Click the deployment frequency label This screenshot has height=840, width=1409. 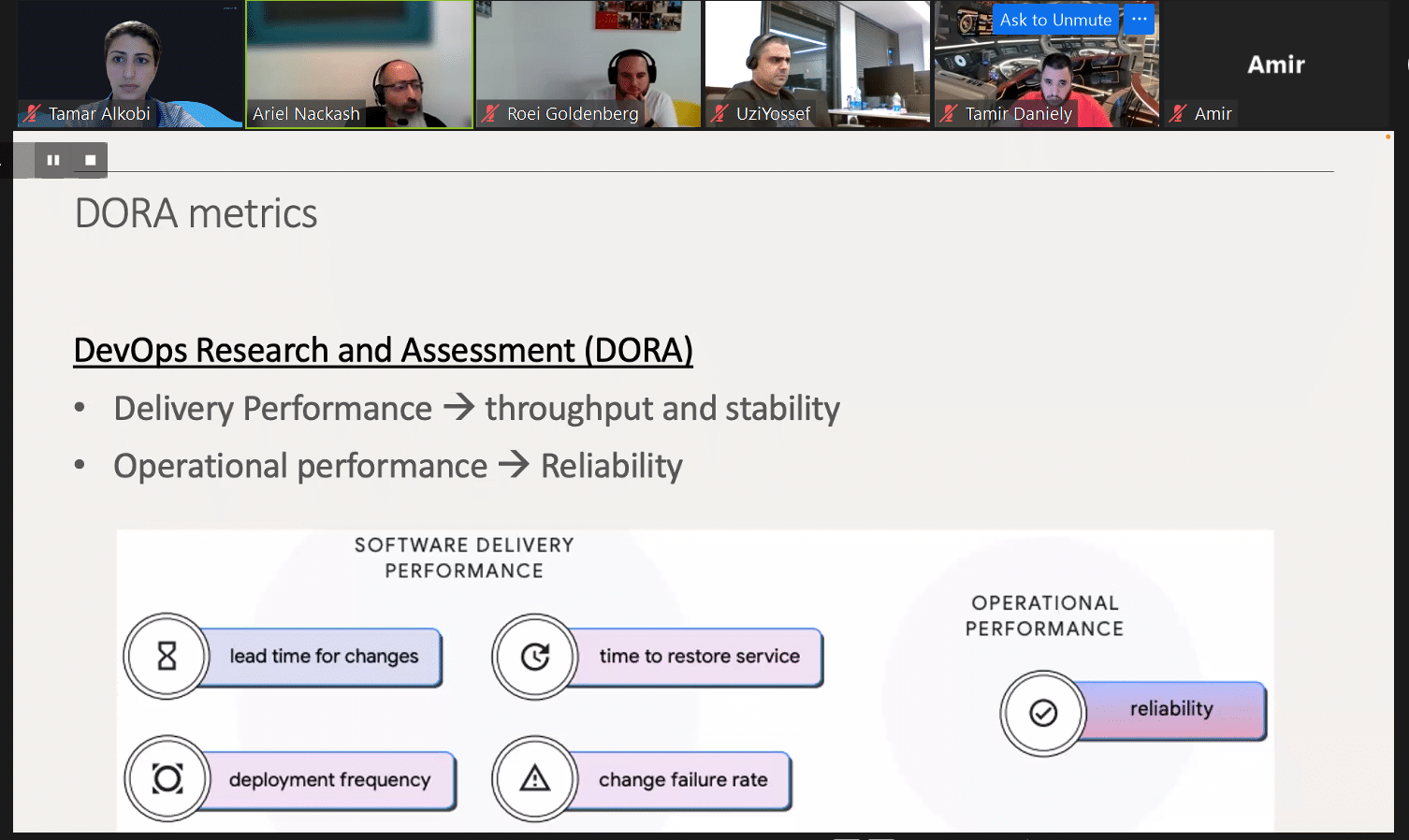point(329,780)
